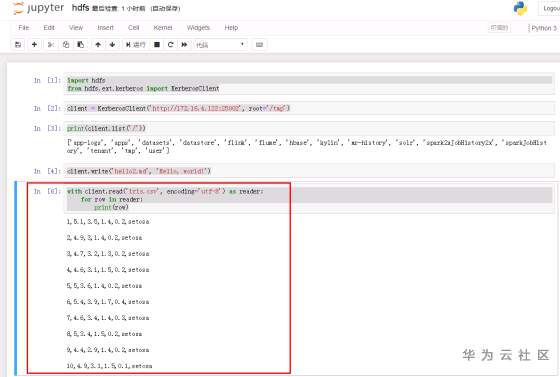Move selected cell down arrow

(x=112, y=45)
